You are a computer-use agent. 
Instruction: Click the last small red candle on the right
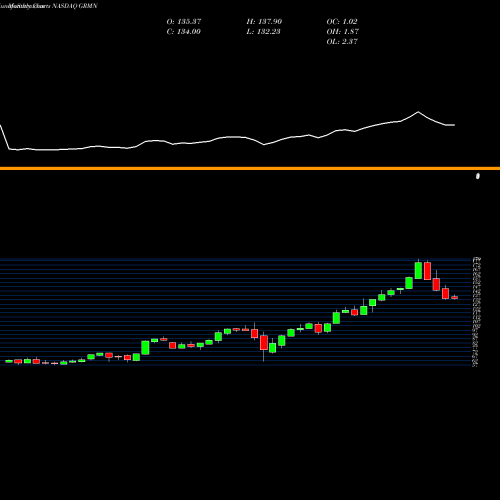click(x=455, y=297)
